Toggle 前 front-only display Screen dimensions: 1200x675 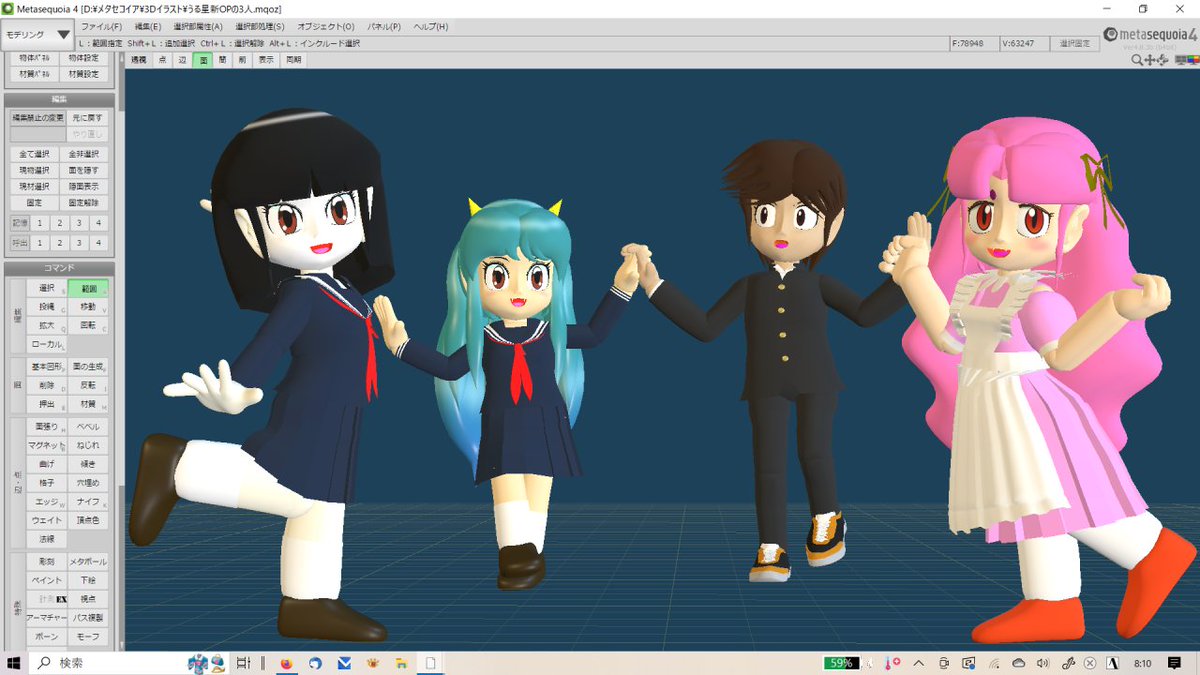tap(242, 60)
